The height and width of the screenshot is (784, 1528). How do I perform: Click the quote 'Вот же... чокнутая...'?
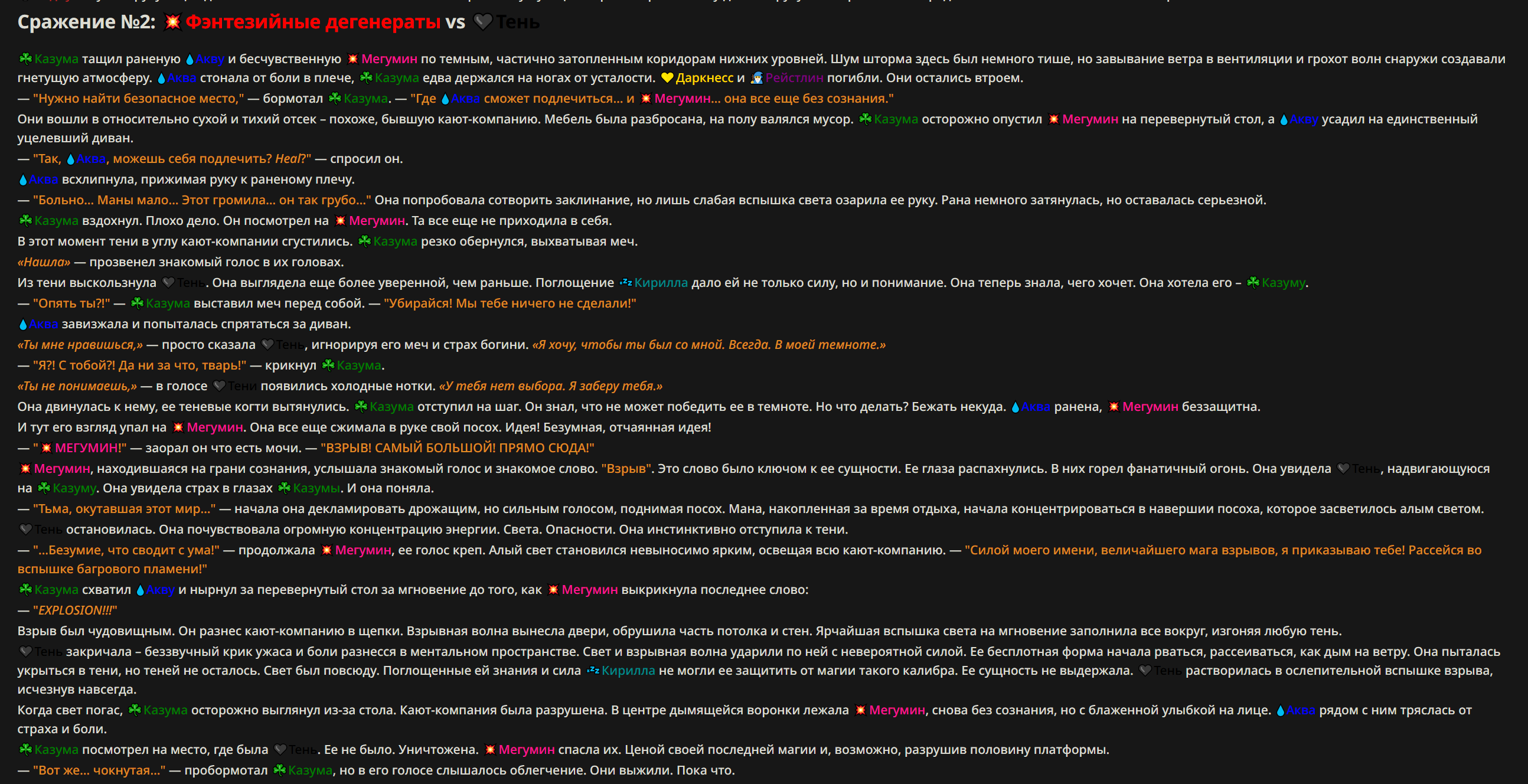coord(99,770)
